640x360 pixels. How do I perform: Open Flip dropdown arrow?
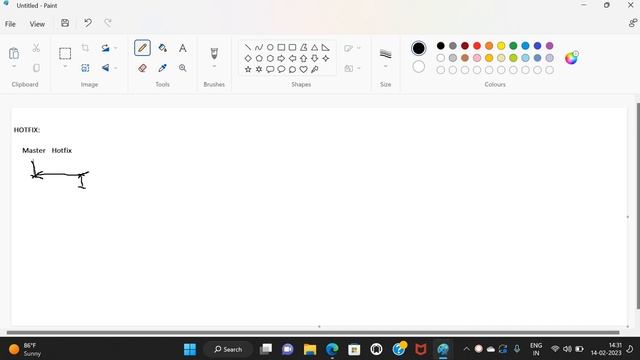click(116, 68)
